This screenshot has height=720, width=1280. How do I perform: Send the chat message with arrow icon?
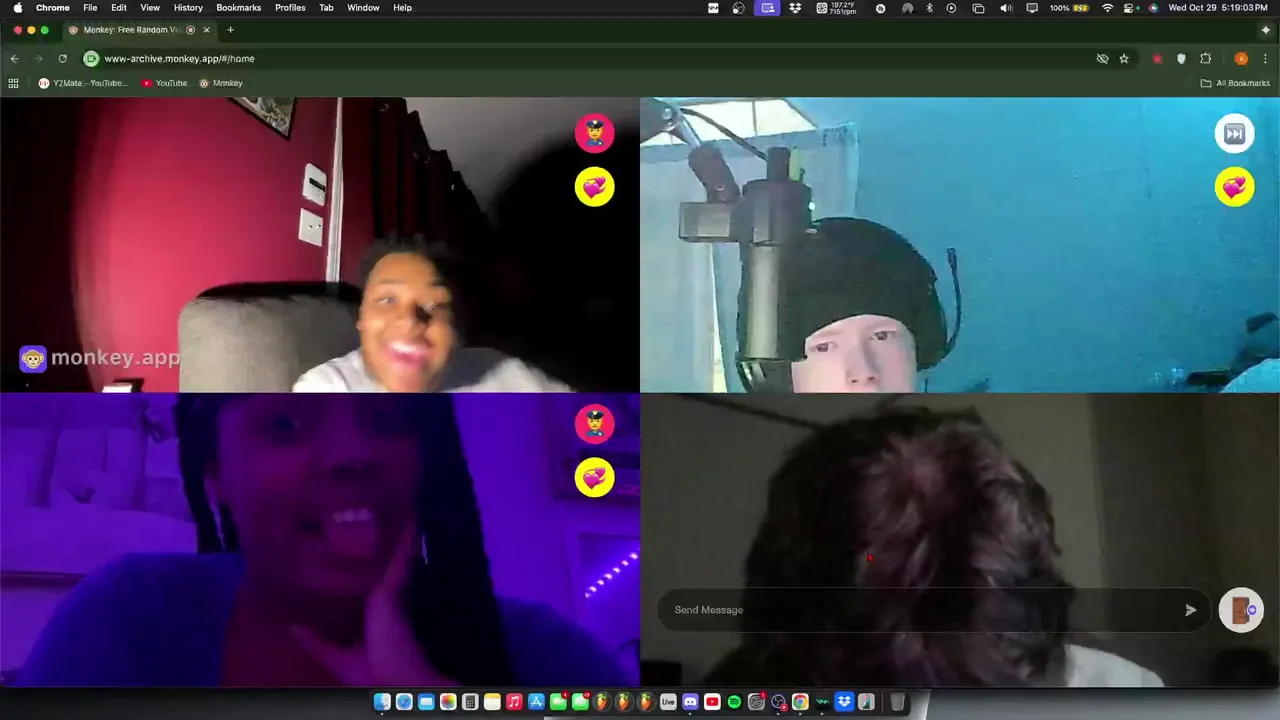coord(1190,610)
